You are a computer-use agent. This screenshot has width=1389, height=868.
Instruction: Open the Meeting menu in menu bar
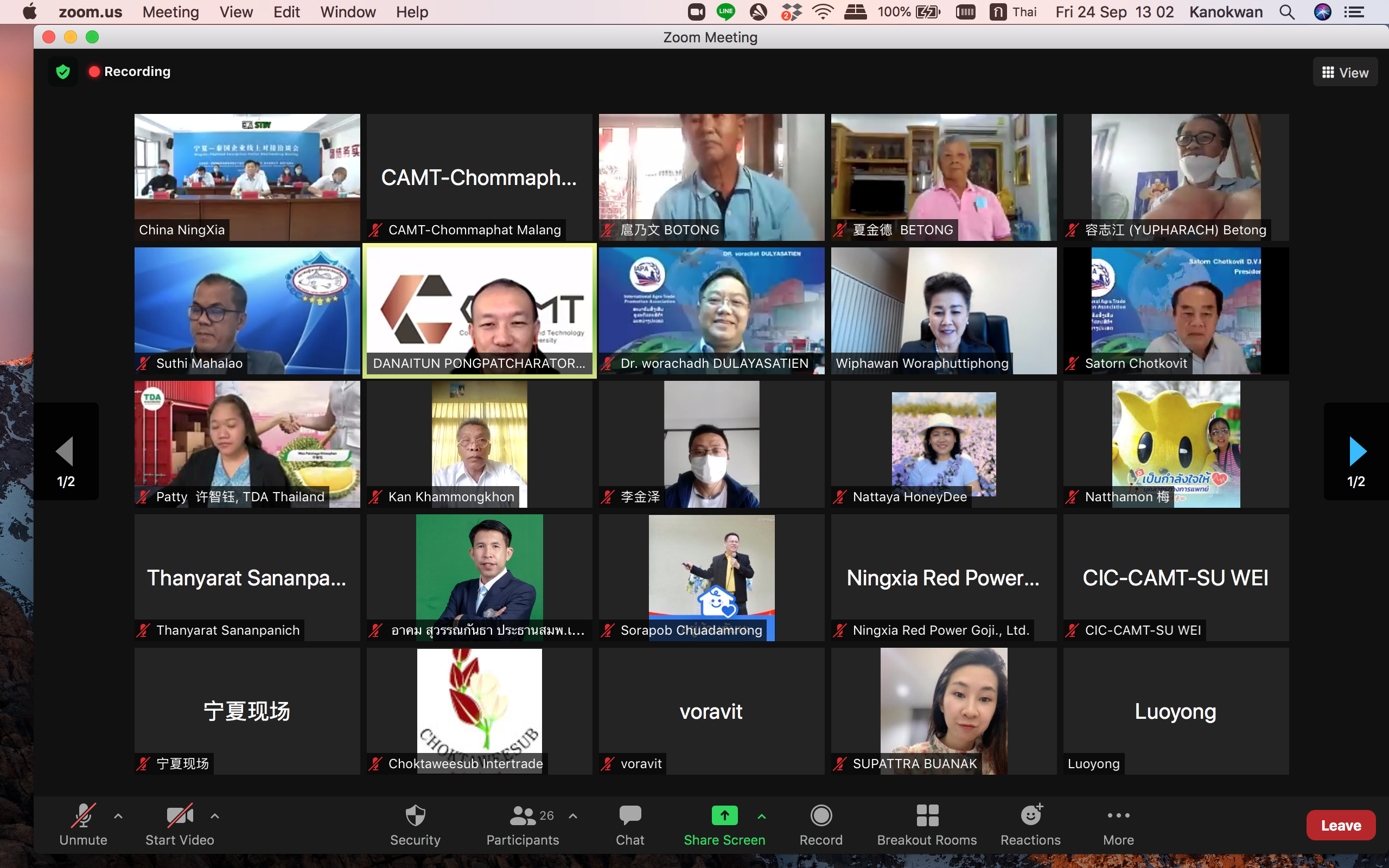pyautogui.click(x=170, y=12)
